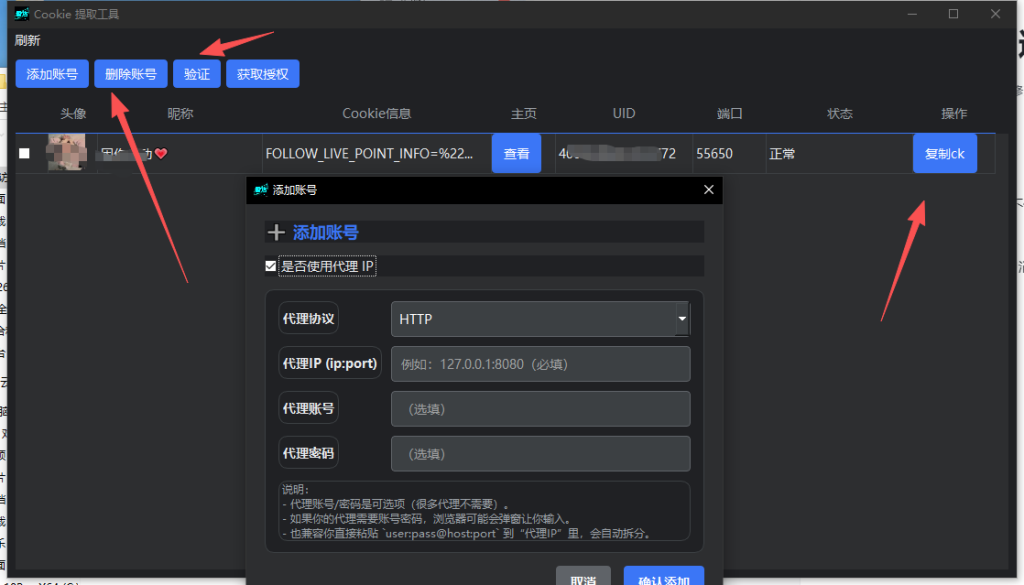
Task: Click 查看 to view the cookie info
Action: (516, 153)
